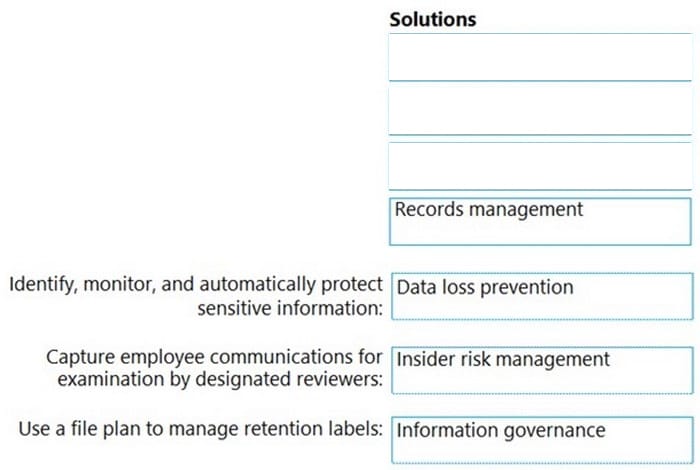Choose the Insider risk management answer box
The image size is (700, 470).
(x=542, y=370)
